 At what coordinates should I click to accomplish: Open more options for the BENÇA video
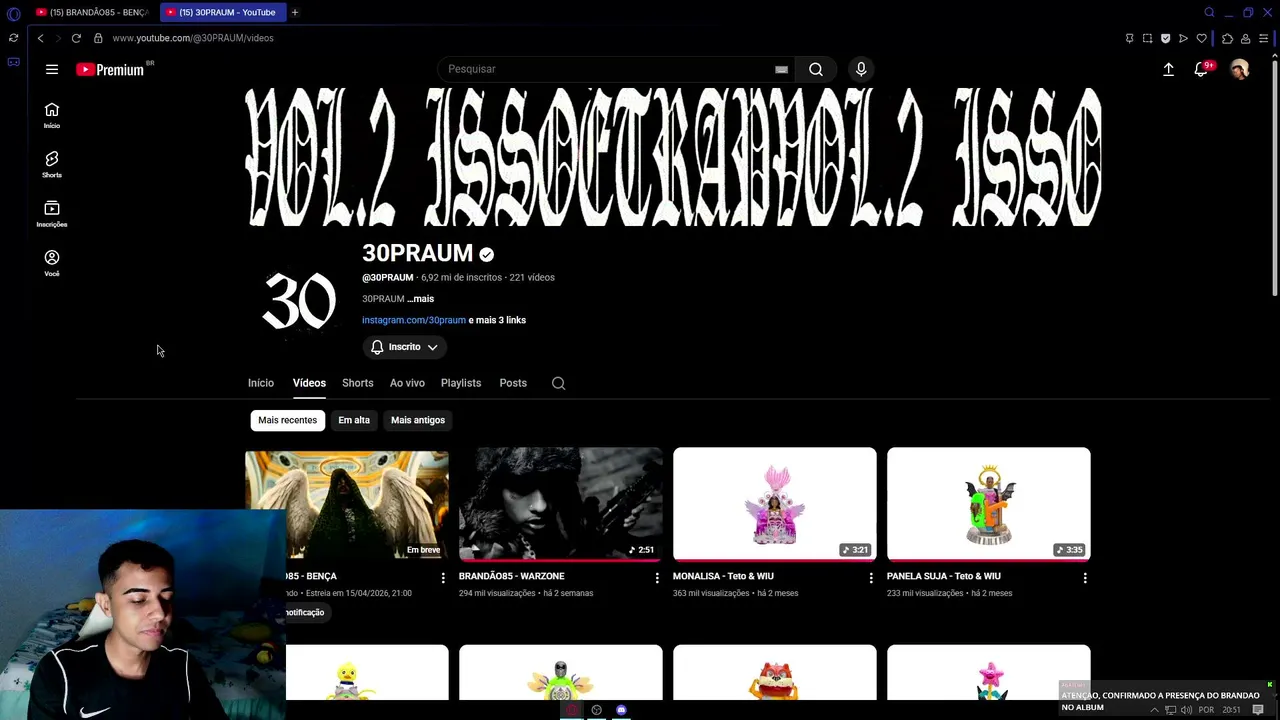click(443, 578)
